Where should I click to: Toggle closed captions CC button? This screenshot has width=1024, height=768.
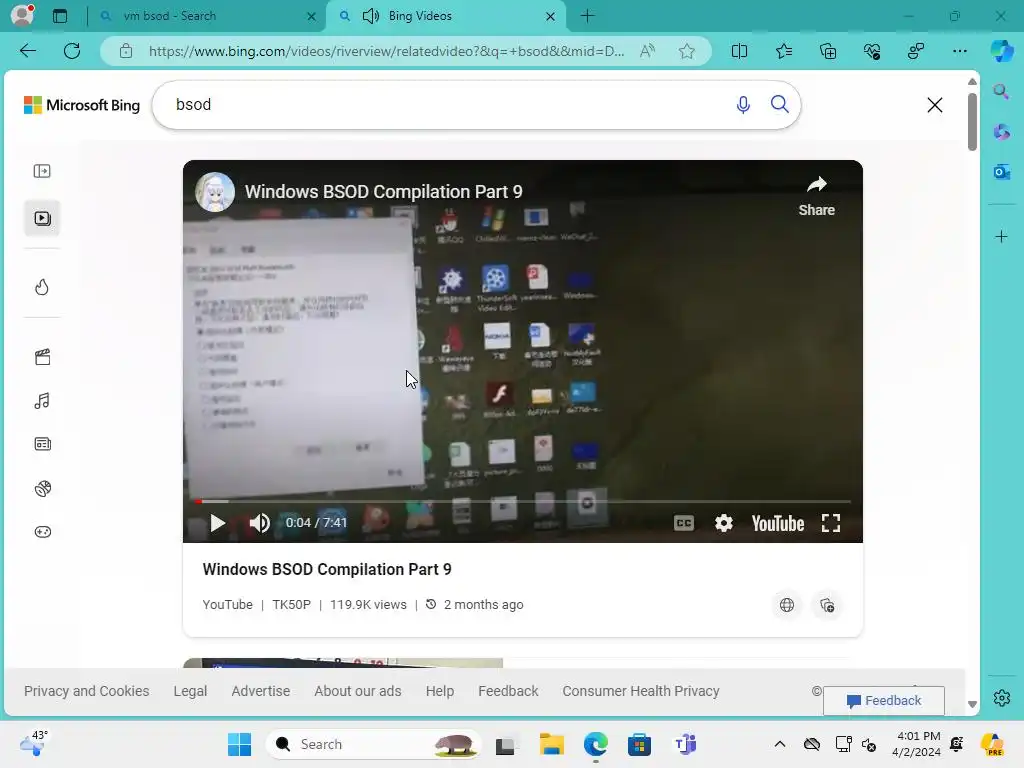(x=684, y=523)
